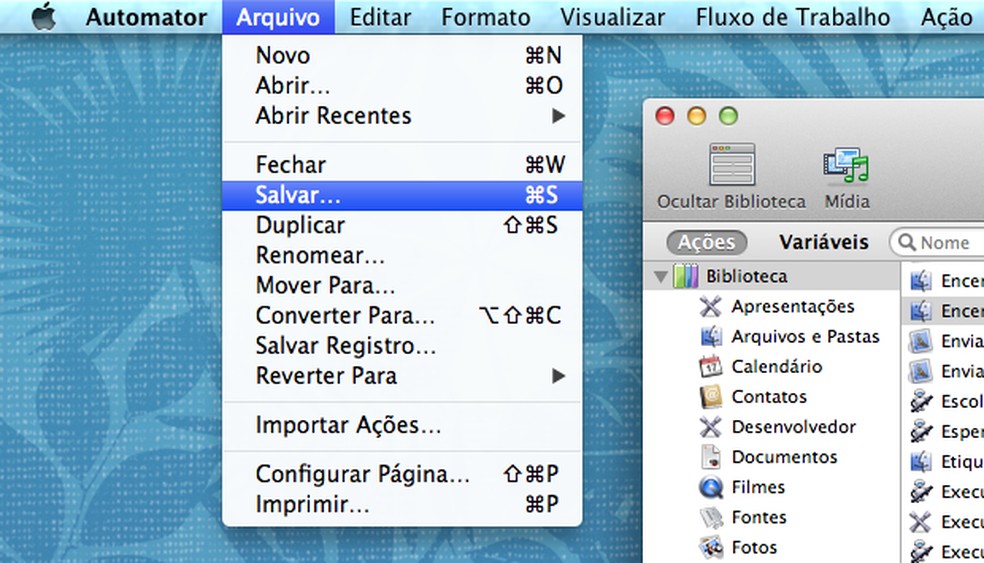Open the Ação menu
Image resolution: width=984 pixels, height=563 pixels.
point(946,17)
